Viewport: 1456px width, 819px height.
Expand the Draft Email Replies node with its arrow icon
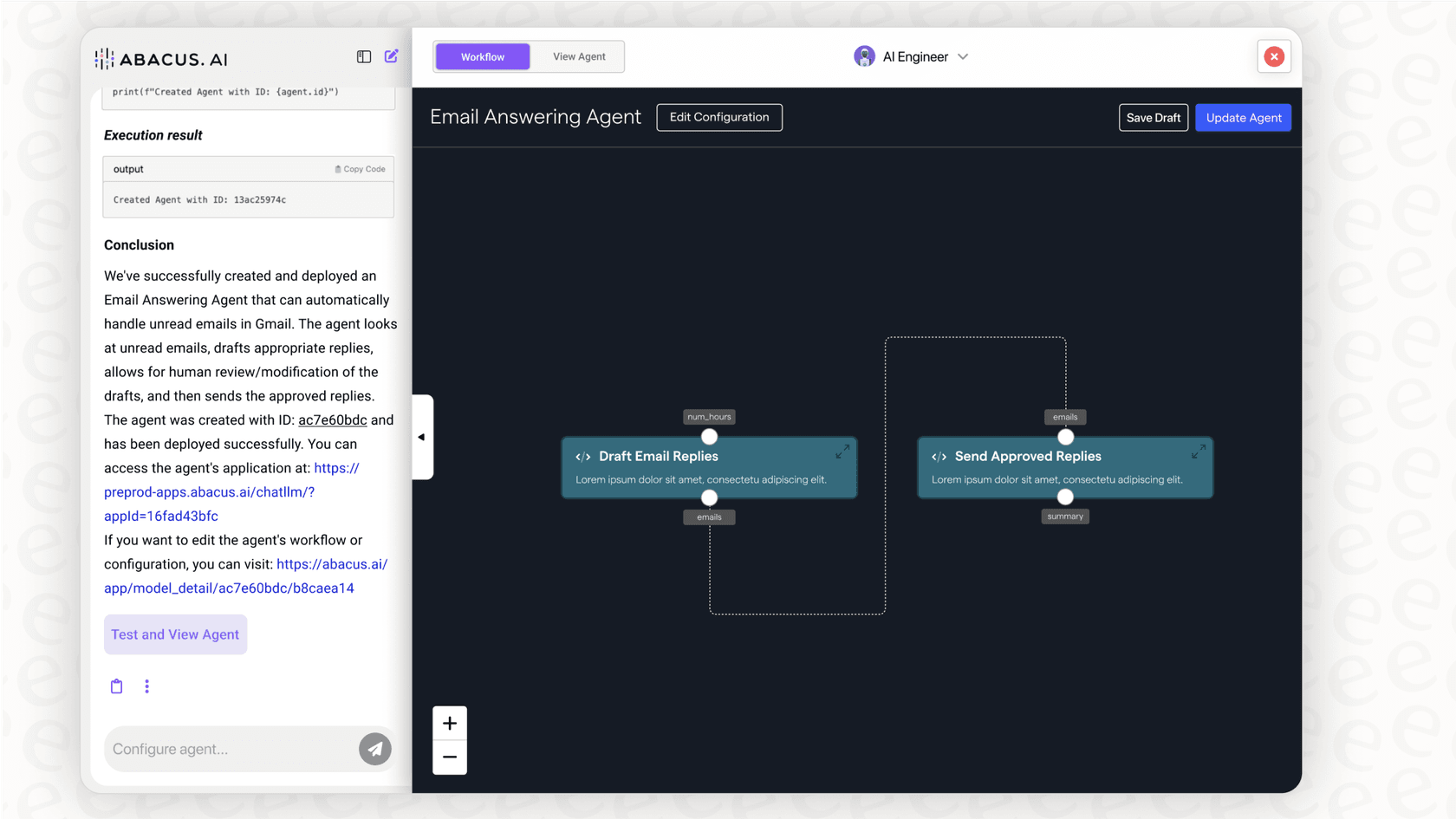click(x=842, y=452)
